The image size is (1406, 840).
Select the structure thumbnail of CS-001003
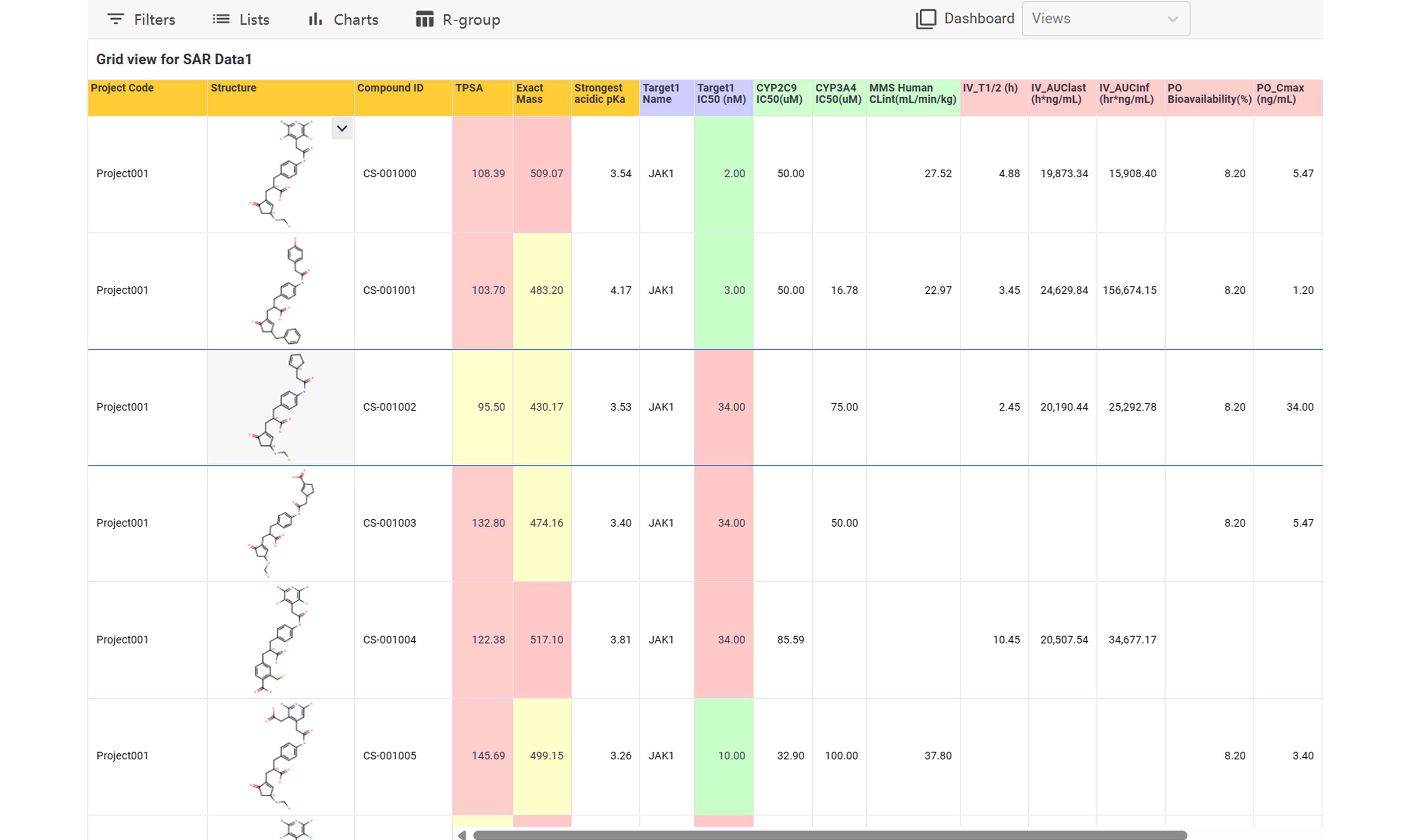point(281,523)
